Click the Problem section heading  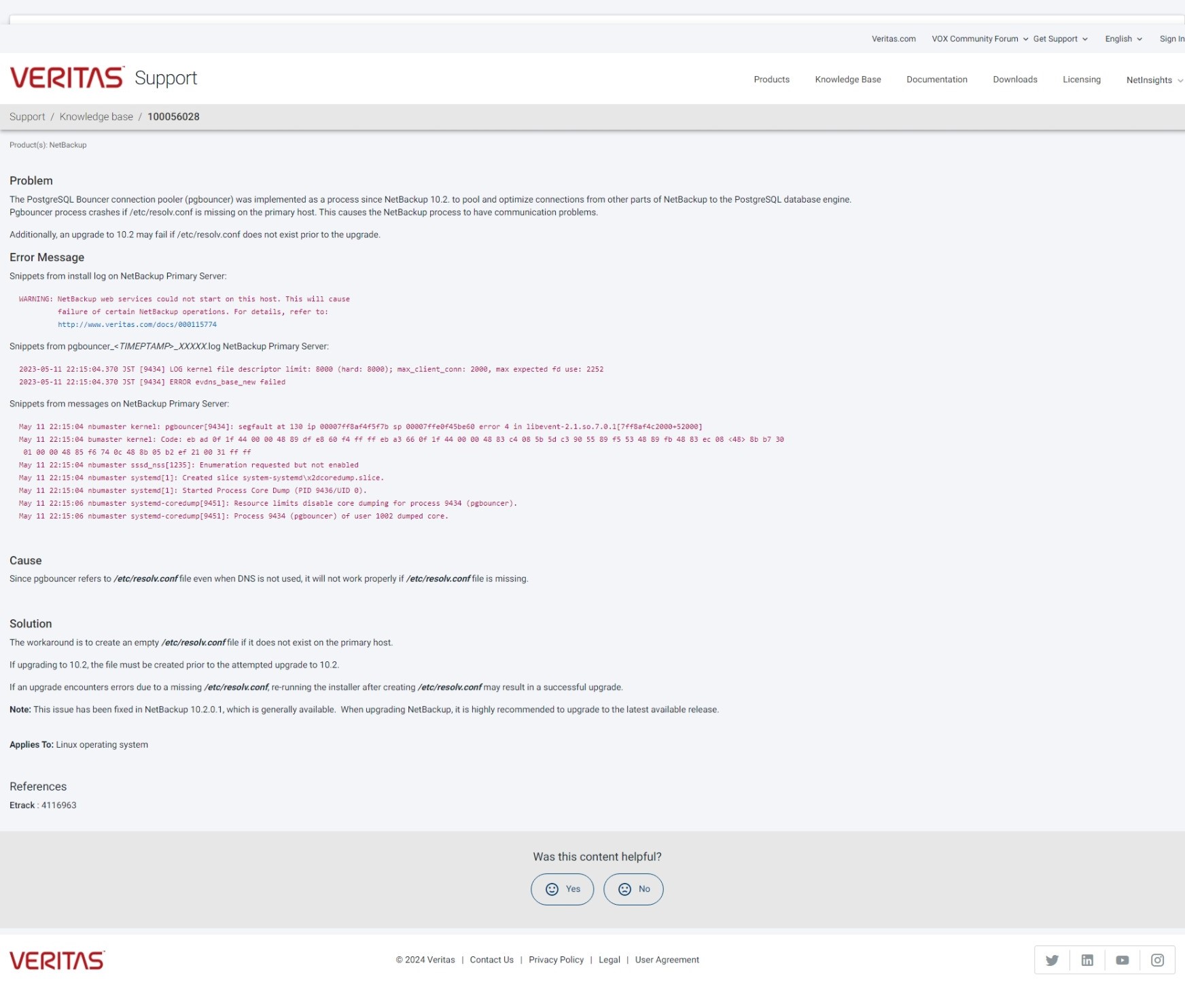coord(31,181)
